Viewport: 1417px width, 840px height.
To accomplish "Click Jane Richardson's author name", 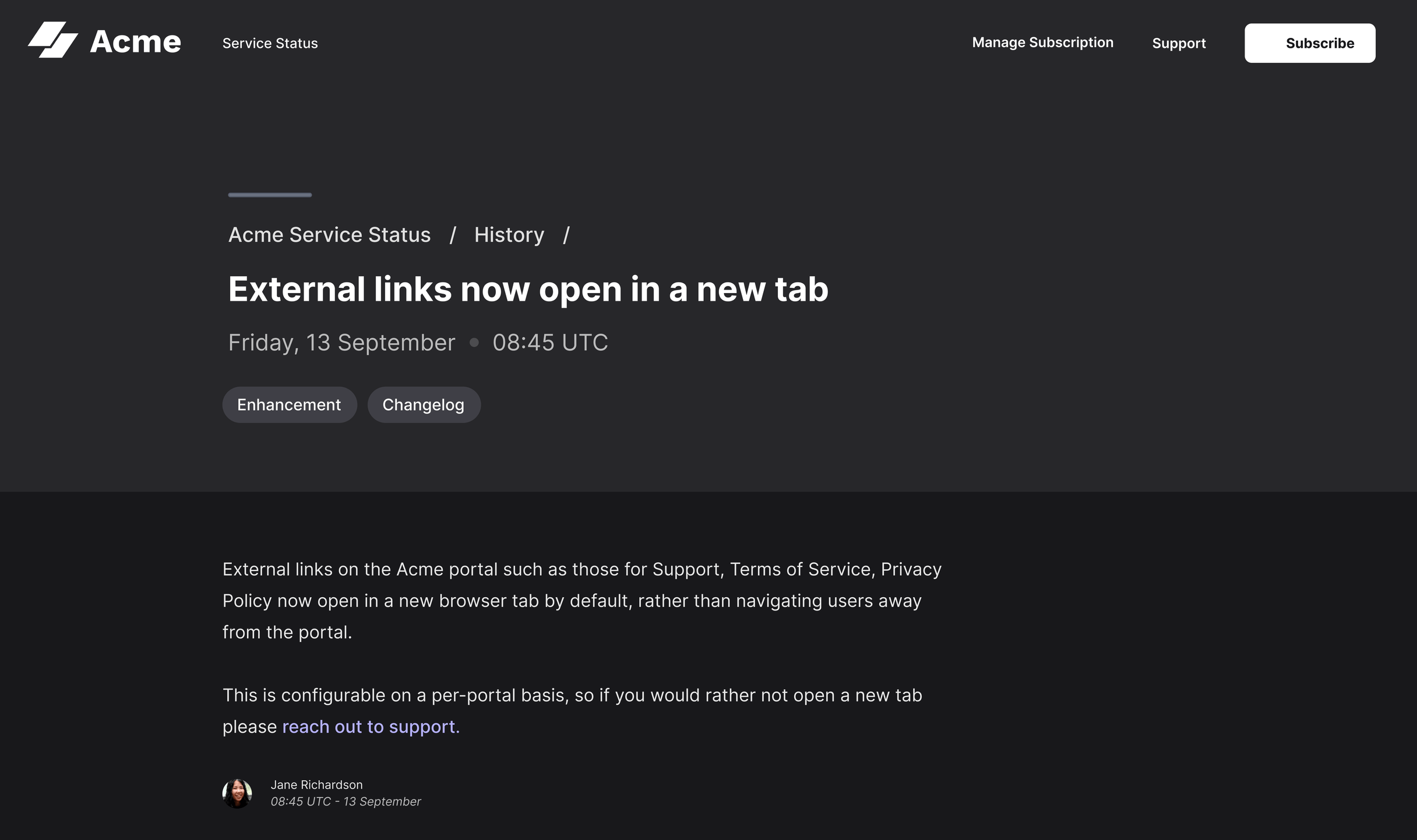I will (316, 785).
